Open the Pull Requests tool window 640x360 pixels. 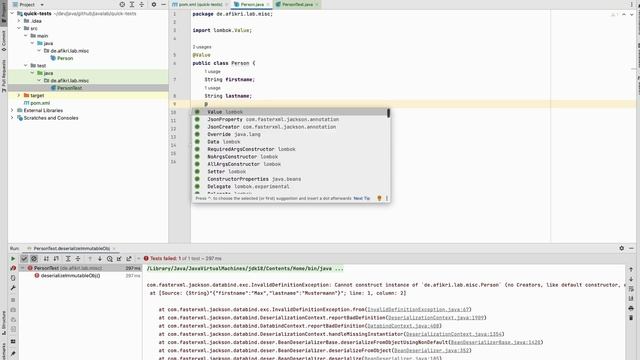[4, 76]
